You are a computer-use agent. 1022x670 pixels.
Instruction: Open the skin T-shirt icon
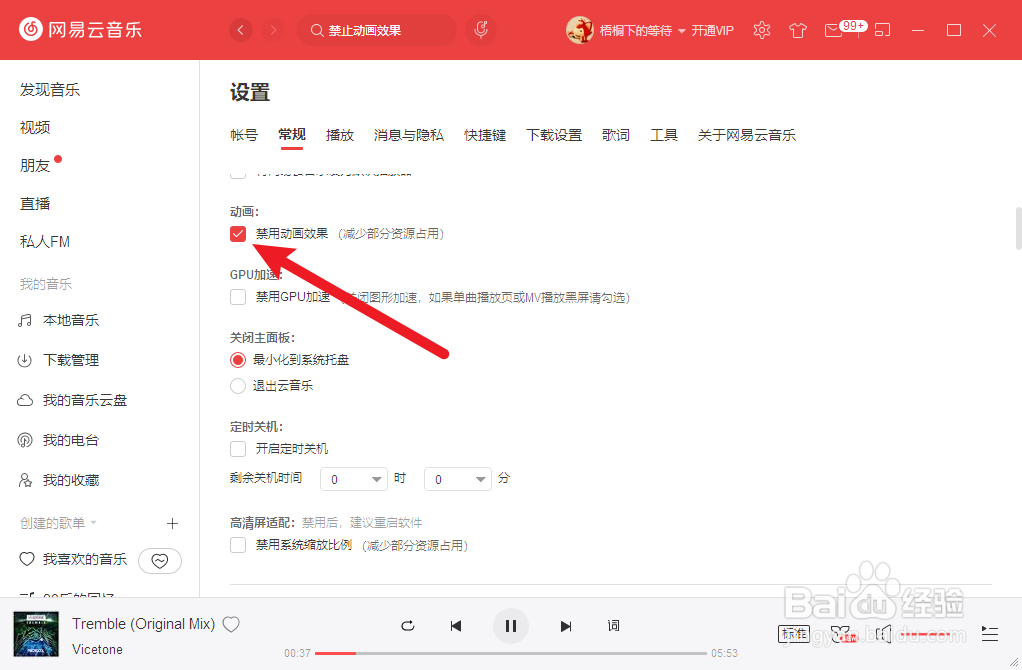click(797, 30)
